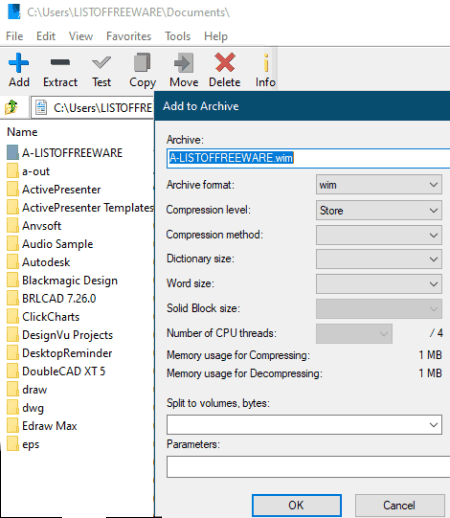Click the Extract minus icon
Image resolution: width=450 pixels, height=518 pixels.
coord(60,62)
